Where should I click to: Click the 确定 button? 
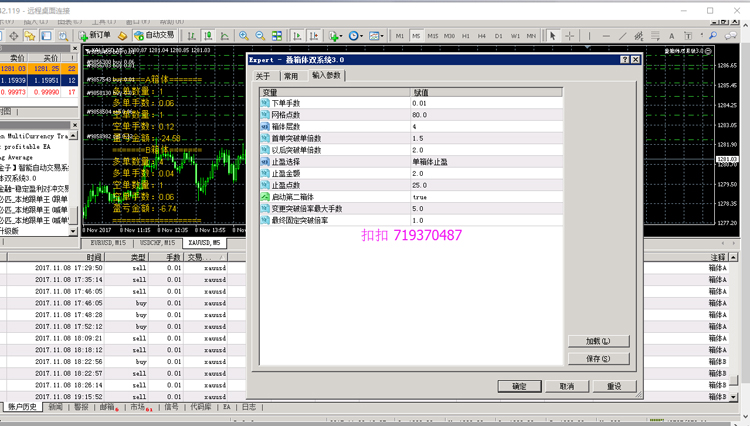click(x=519, y=386)
